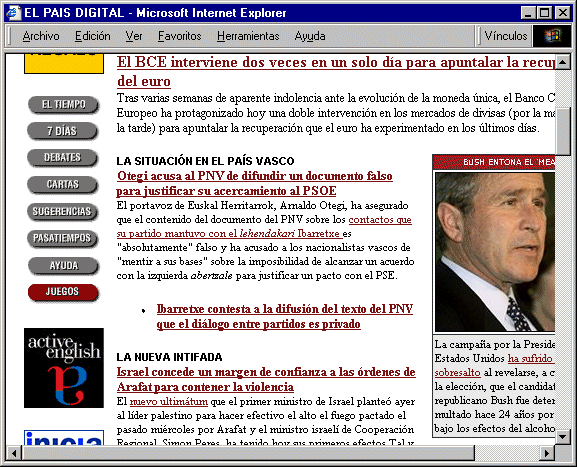Open the BCE interviene dos veces headline
Viewport: 577px width, 467px height.
[336, 72]
